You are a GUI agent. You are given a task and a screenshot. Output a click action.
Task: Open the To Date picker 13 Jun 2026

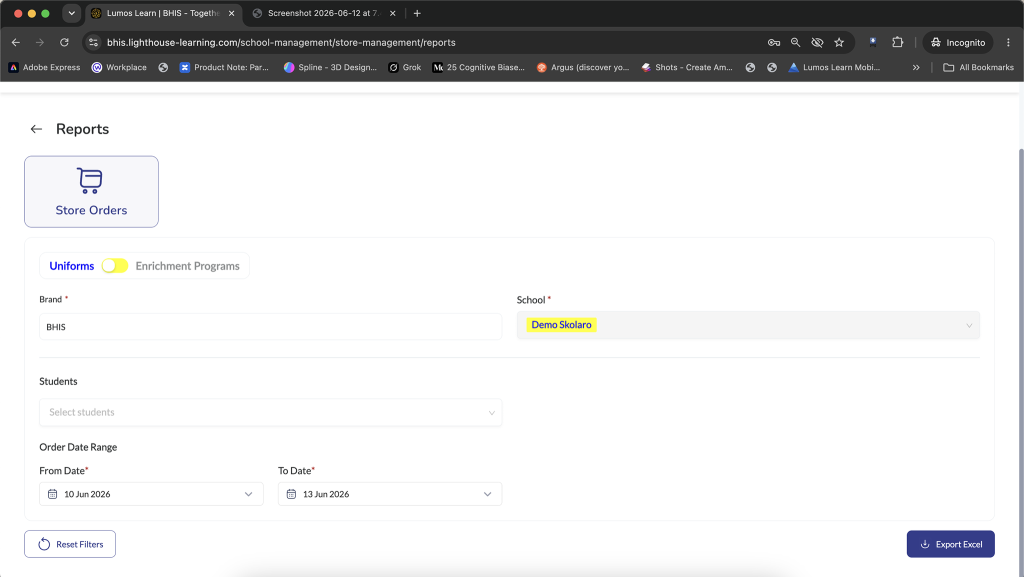tap(390, 494)
